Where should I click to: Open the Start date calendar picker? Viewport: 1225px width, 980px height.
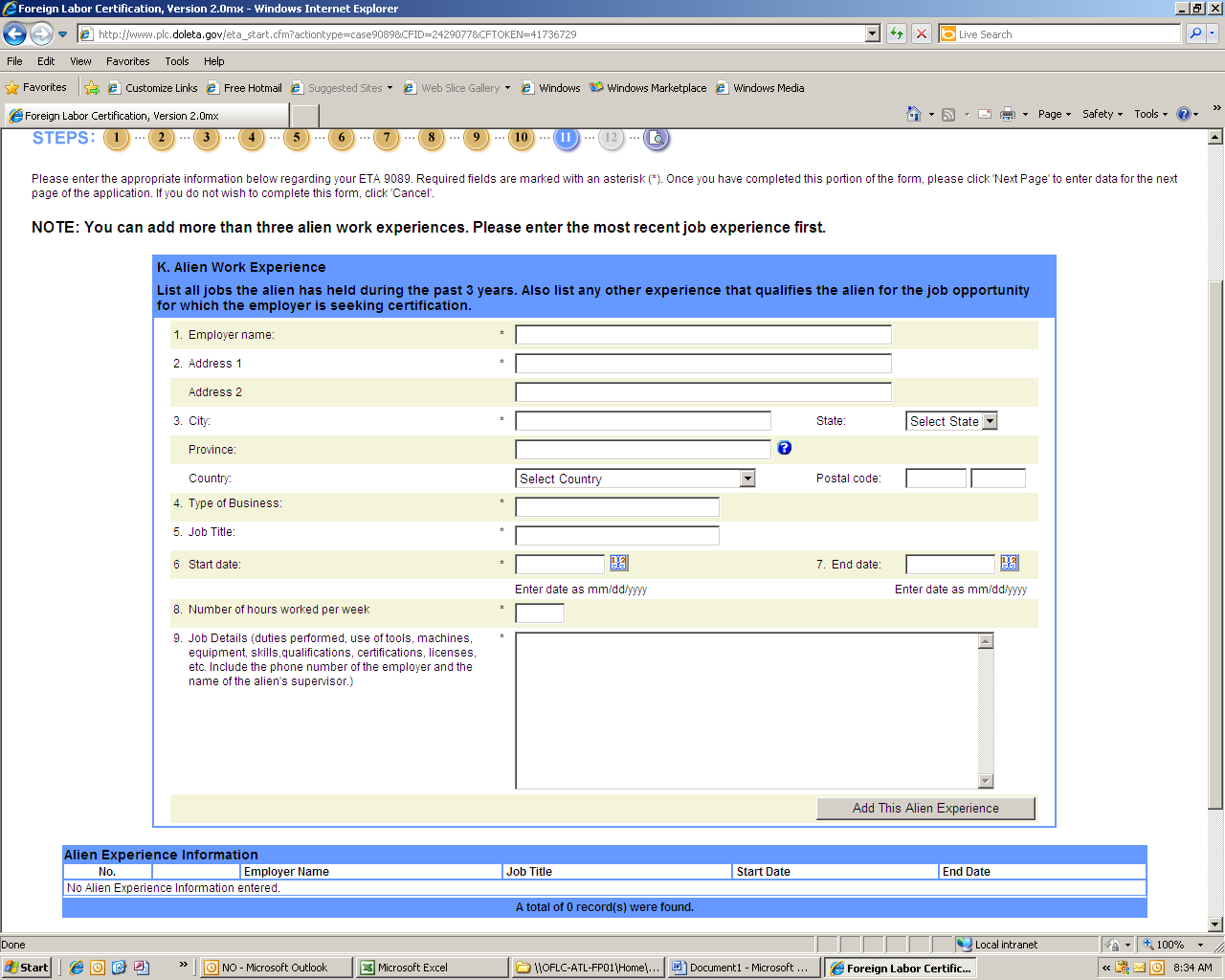(618, 563)
